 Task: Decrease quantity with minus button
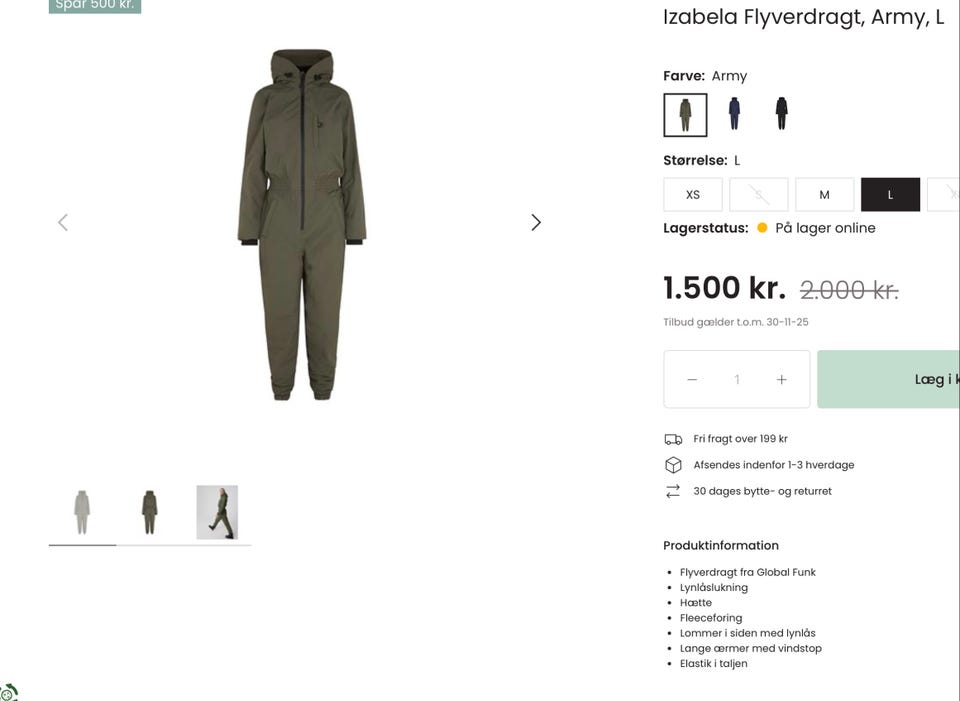click(692, 380)
